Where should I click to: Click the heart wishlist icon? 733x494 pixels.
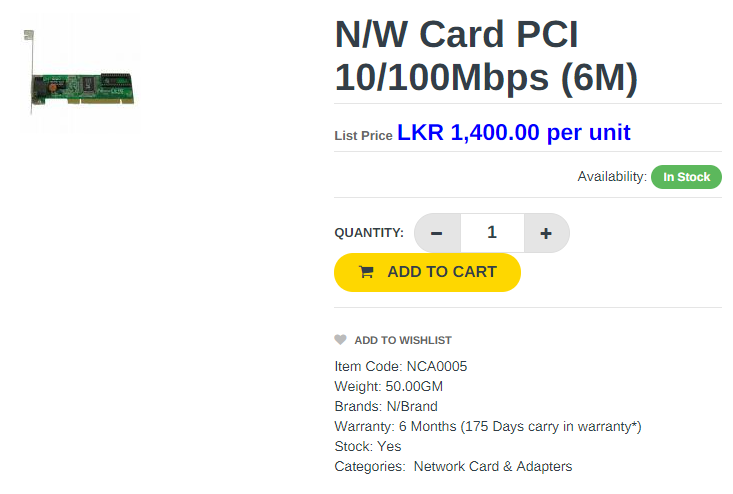(340, 340)
